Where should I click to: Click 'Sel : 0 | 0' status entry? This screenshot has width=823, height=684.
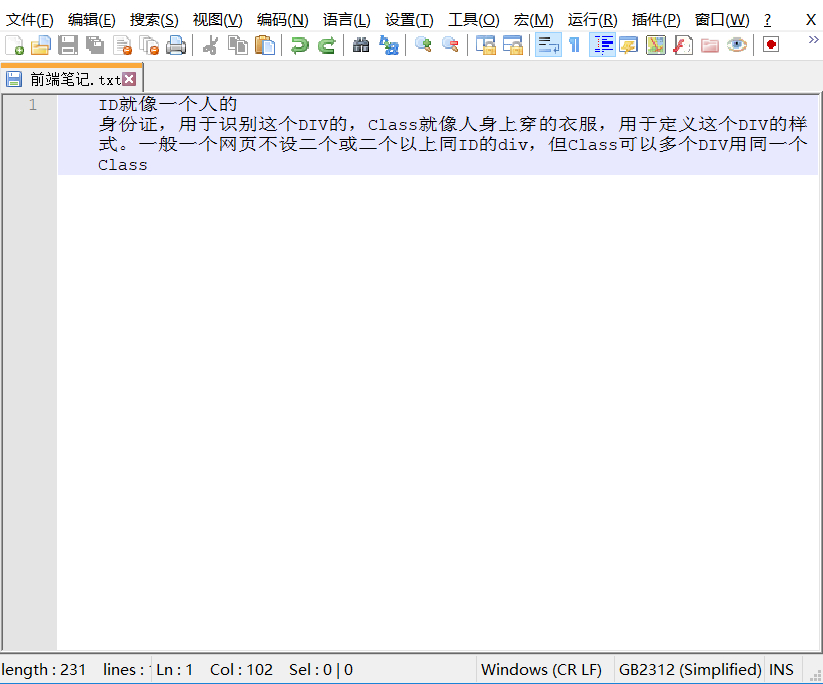tap(321, 670)
